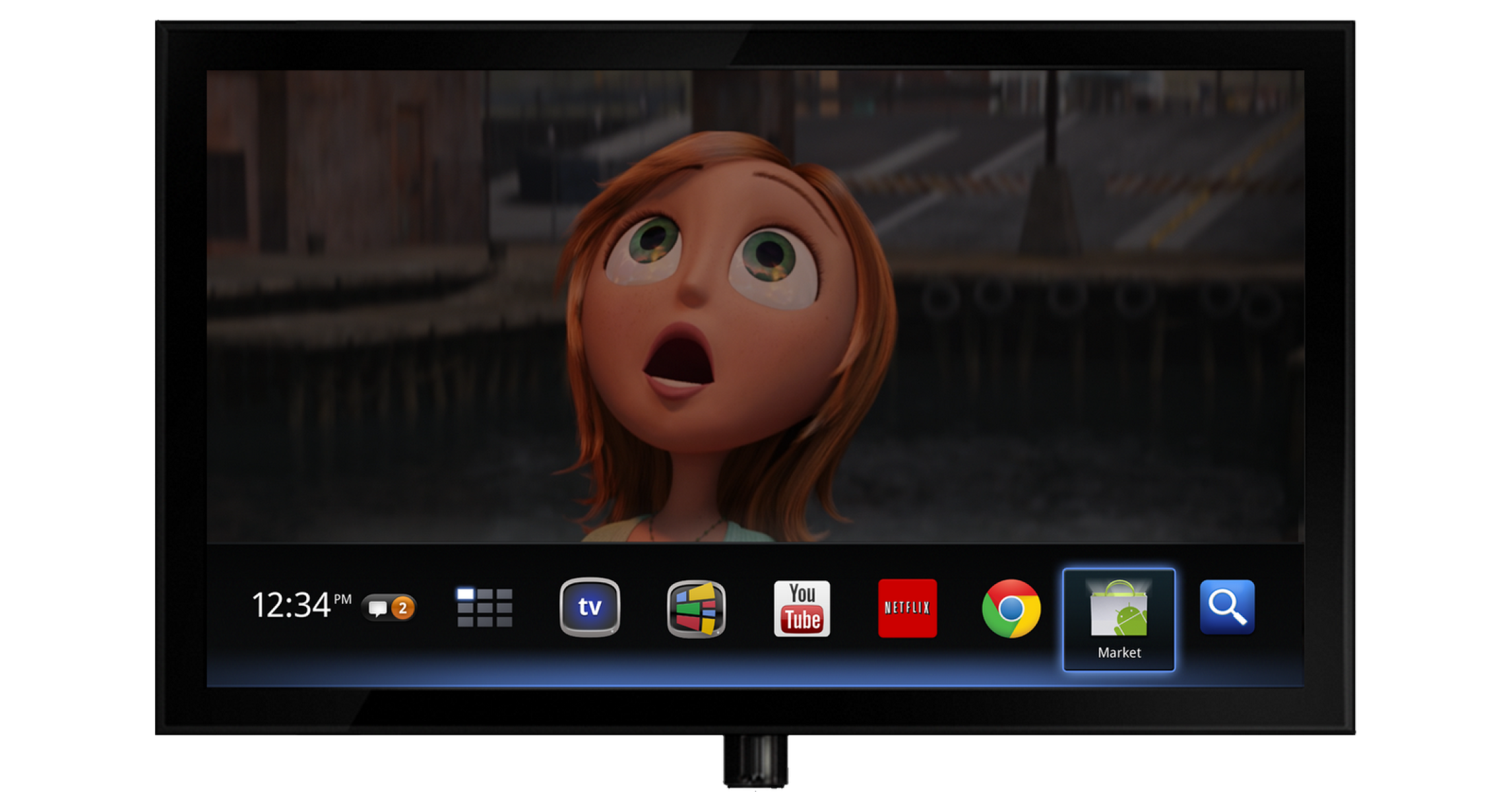This screenshot has height=792, width=1512.
Task: Start the Chrome browser
Action: (1011, 609)
